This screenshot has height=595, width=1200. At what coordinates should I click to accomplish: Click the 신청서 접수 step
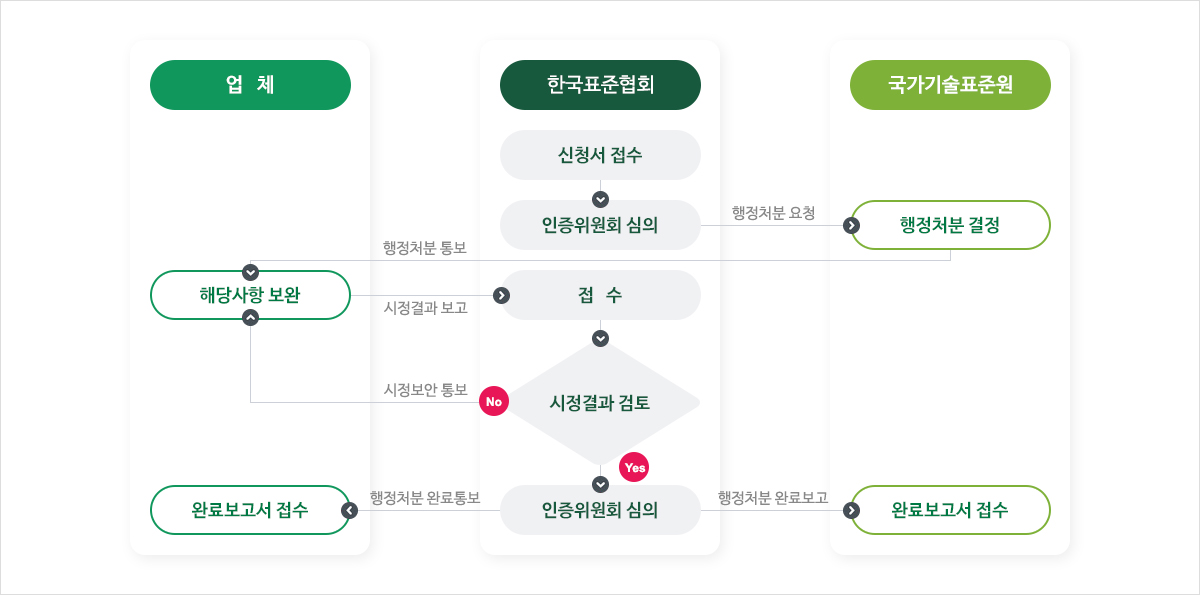600,155
